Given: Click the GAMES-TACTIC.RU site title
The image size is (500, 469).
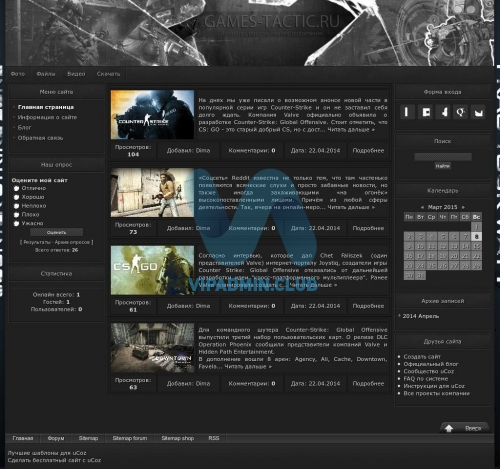Looking at the screenshot, I should [x=271, y=22].
